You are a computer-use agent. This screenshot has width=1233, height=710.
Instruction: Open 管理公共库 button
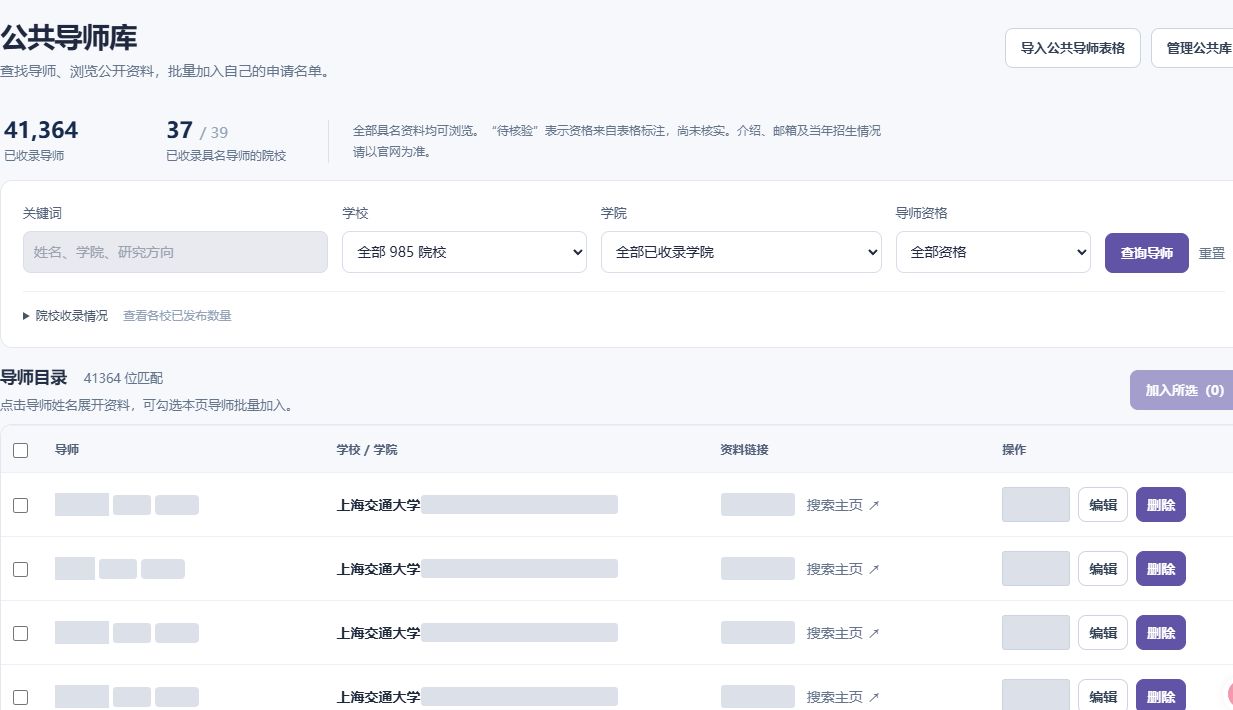coord(1193,48)
